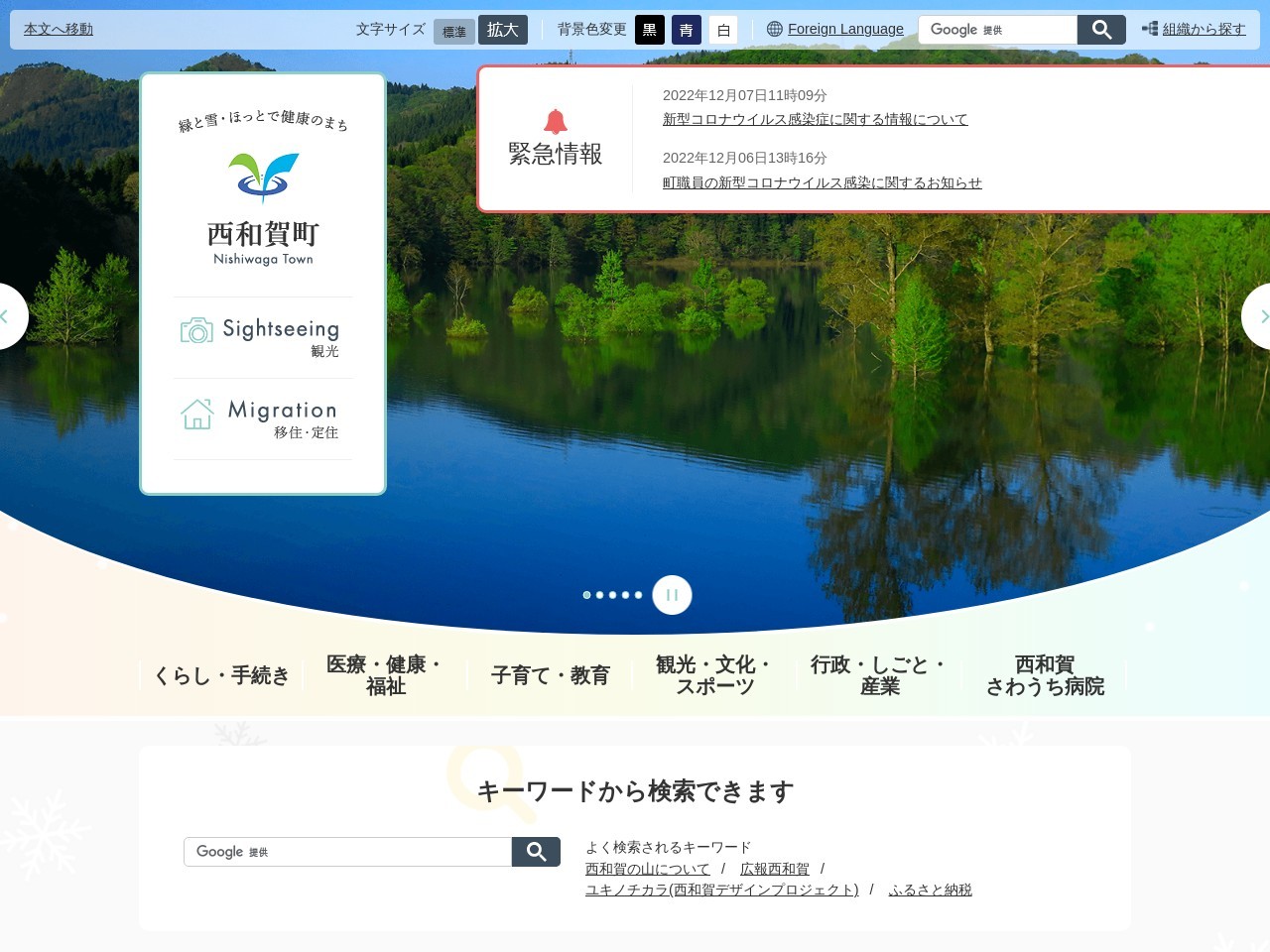
Task: Click ふるさと納税 keyword link
Action: pos(930,890)
